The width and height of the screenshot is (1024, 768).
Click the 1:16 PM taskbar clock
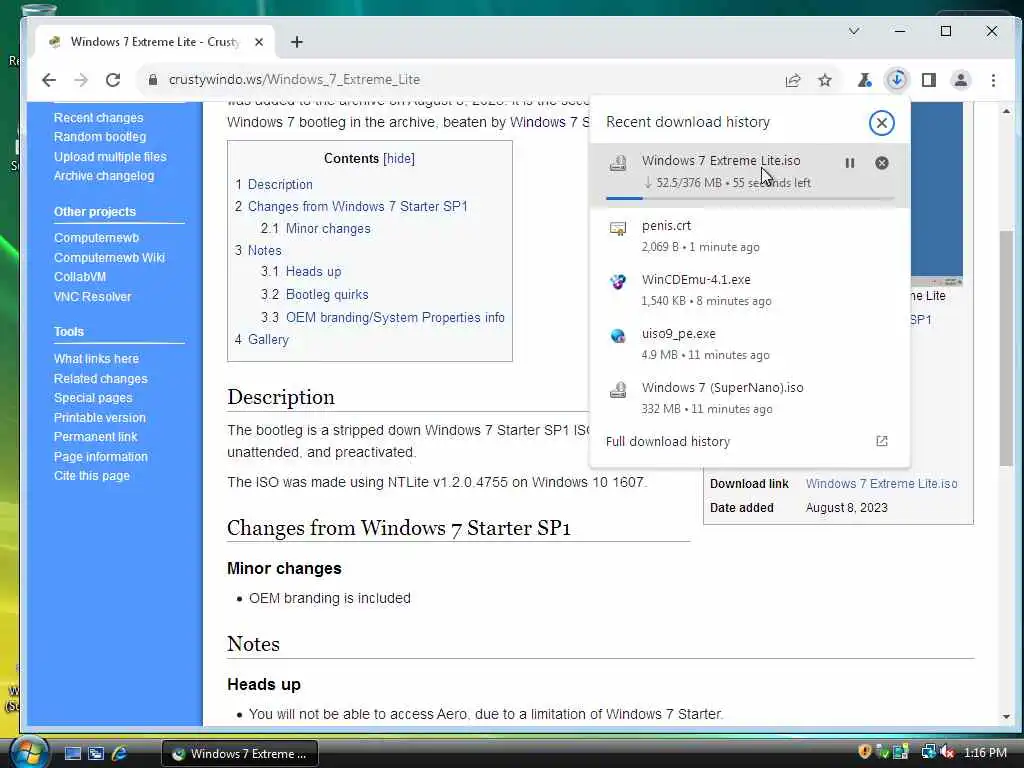click(985, 753)
